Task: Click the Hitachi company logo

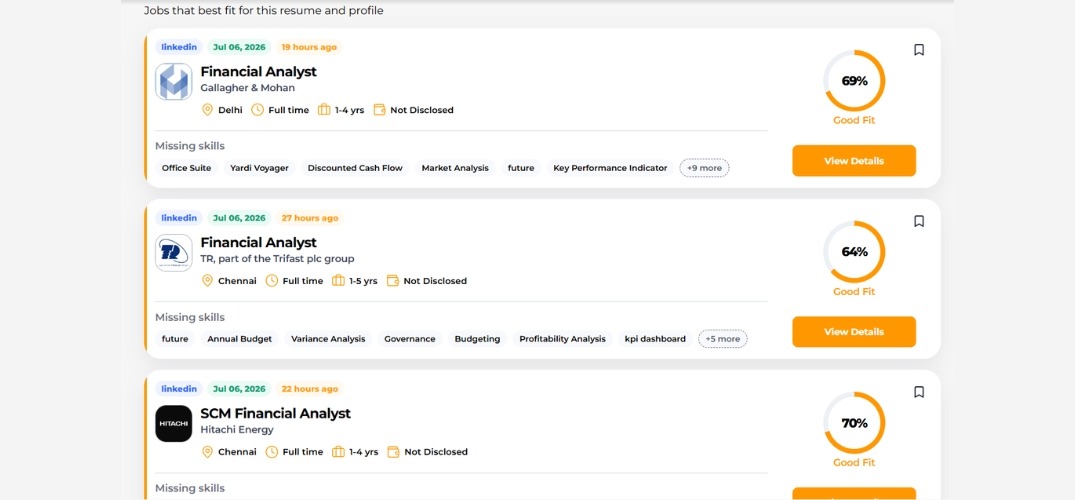Action: click(173, 423)
